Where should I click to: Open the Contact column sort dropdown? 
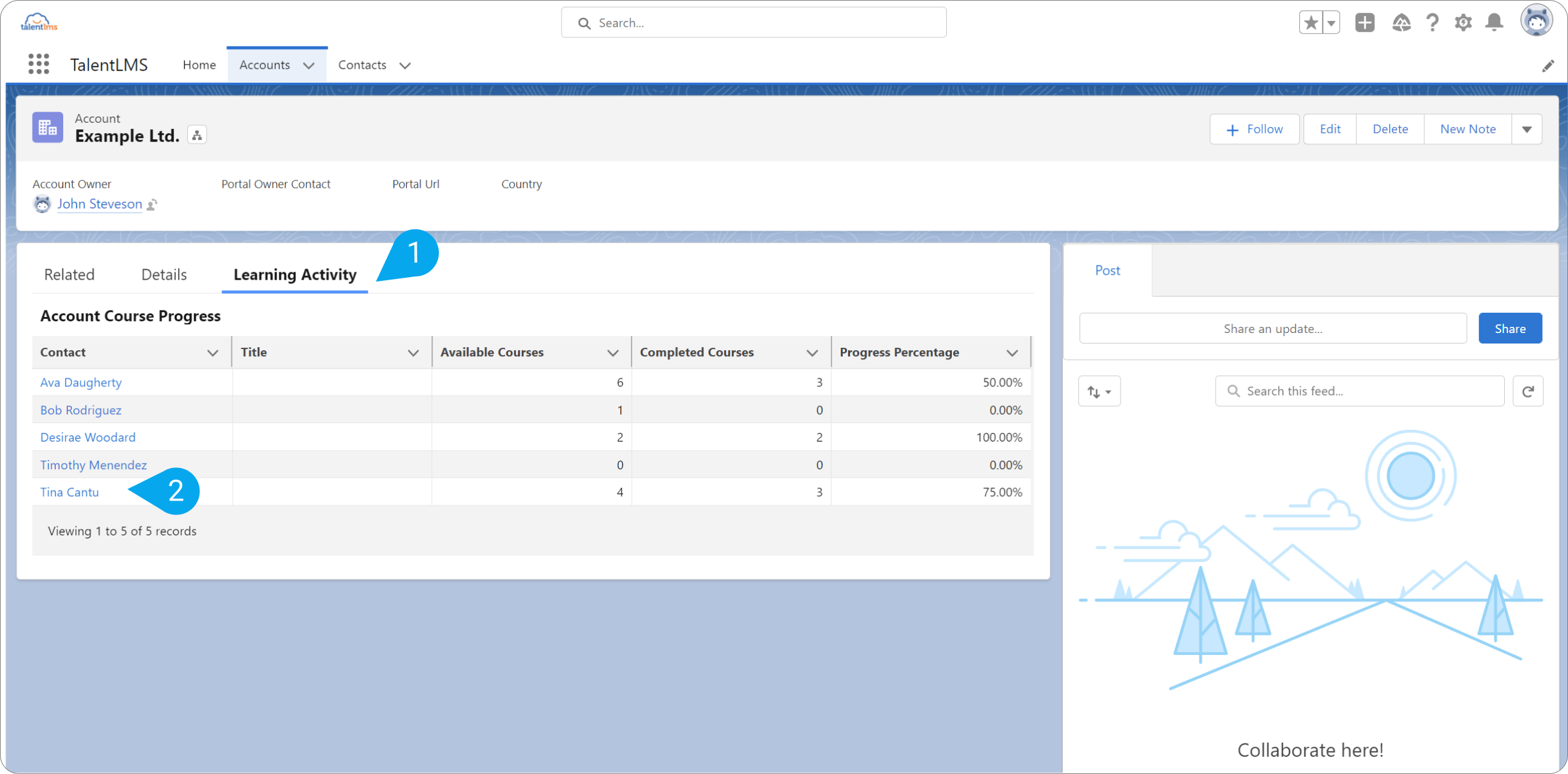(x=212, y=353)
